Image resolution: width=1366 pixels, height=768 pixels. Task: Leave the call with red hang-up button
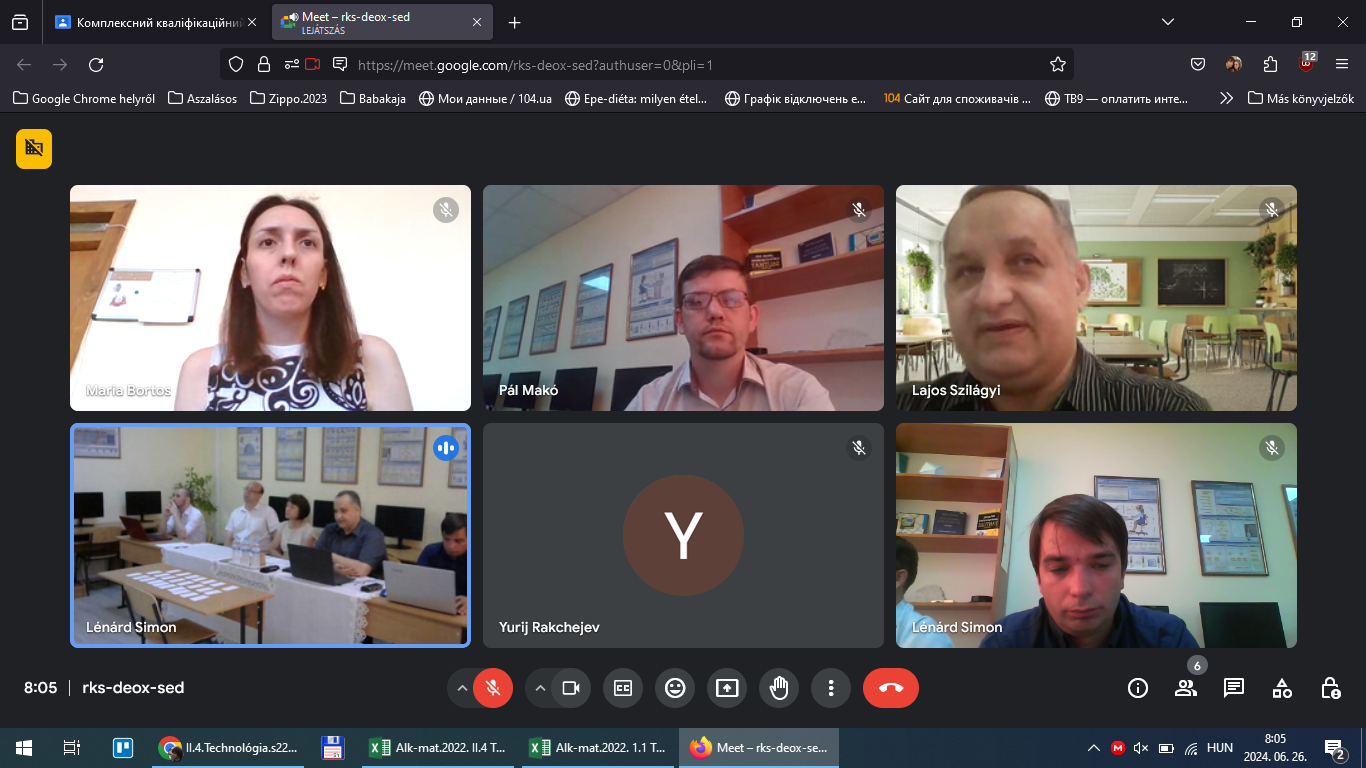tap(891, 688)
